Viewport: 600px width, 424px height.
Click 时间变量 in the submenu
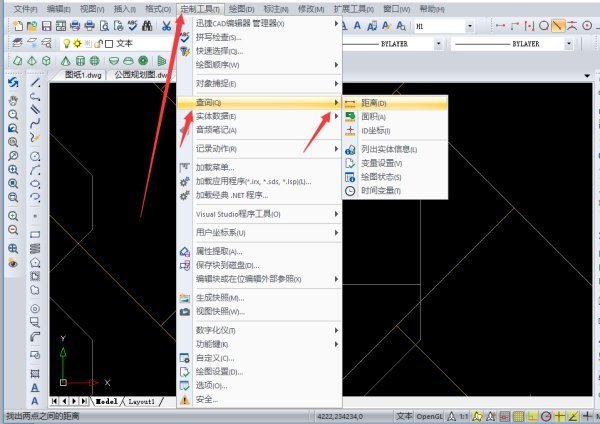[x=395, y=191]
